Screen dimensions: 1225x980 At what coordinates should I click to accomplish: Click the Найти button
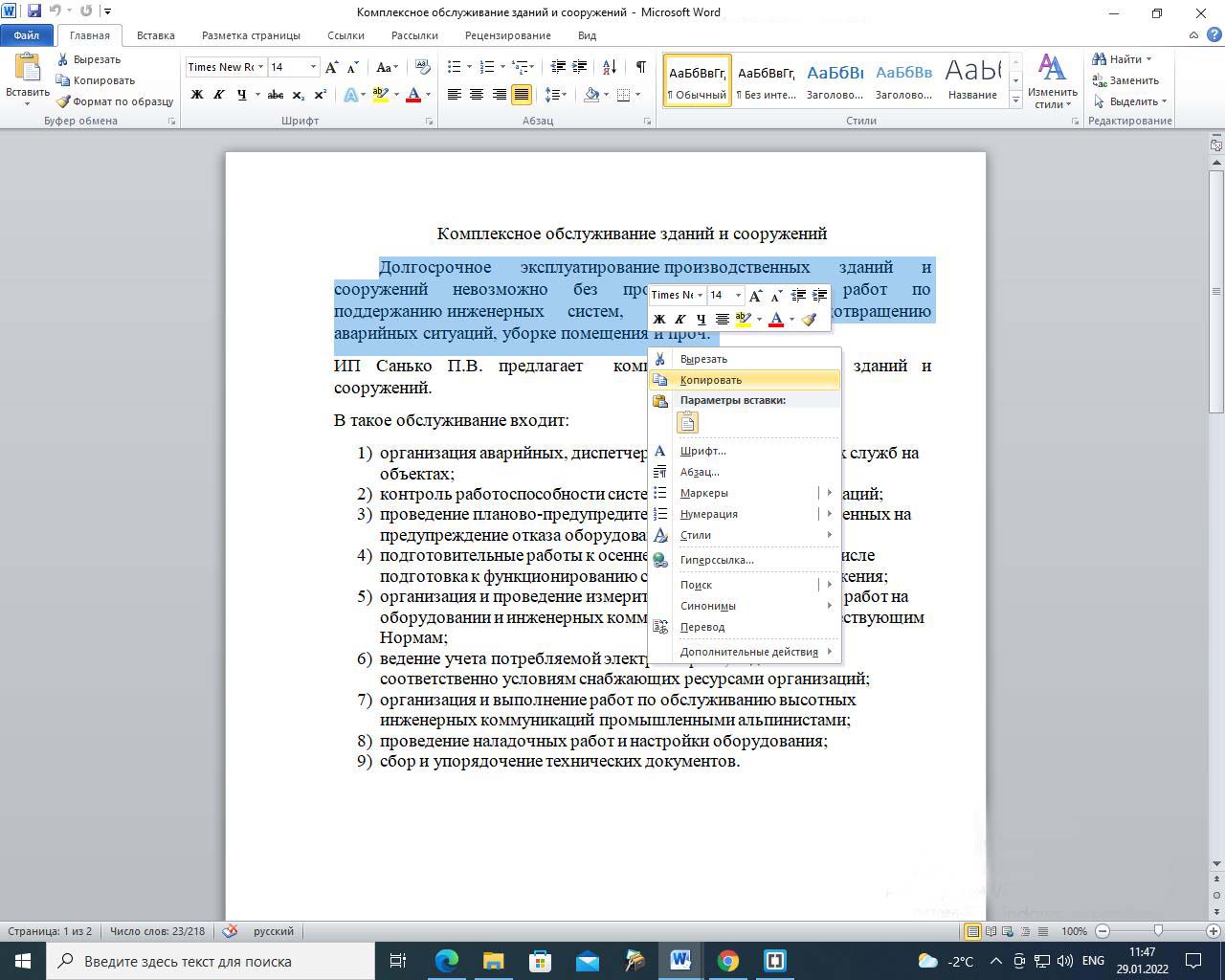pyautogui.click(x=1120, y=59)
